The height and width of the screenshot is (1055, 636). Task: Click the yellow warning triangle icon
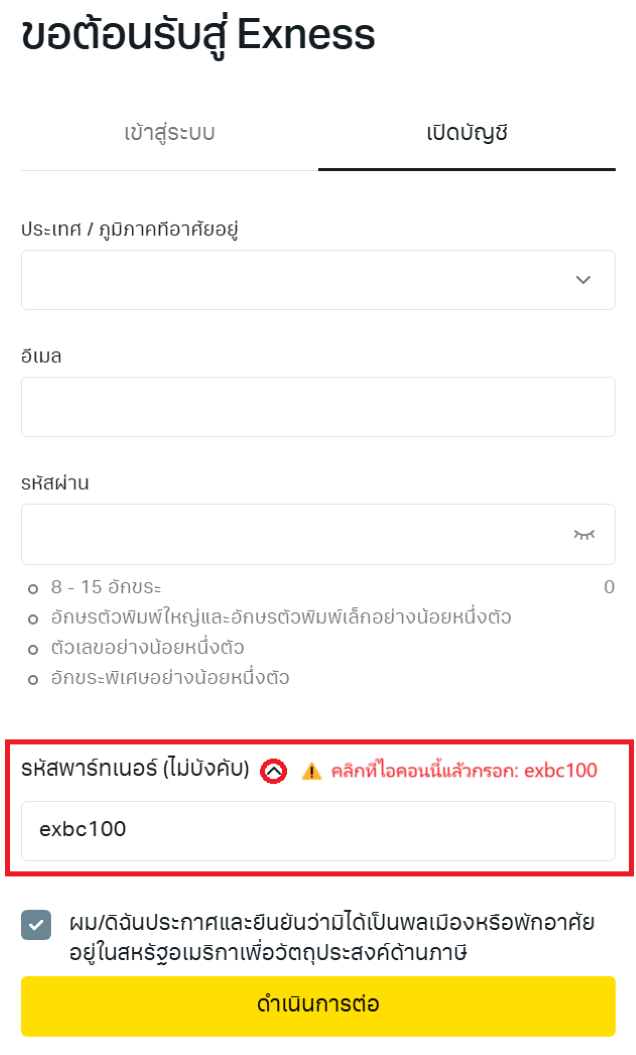(x=311, y=771)
